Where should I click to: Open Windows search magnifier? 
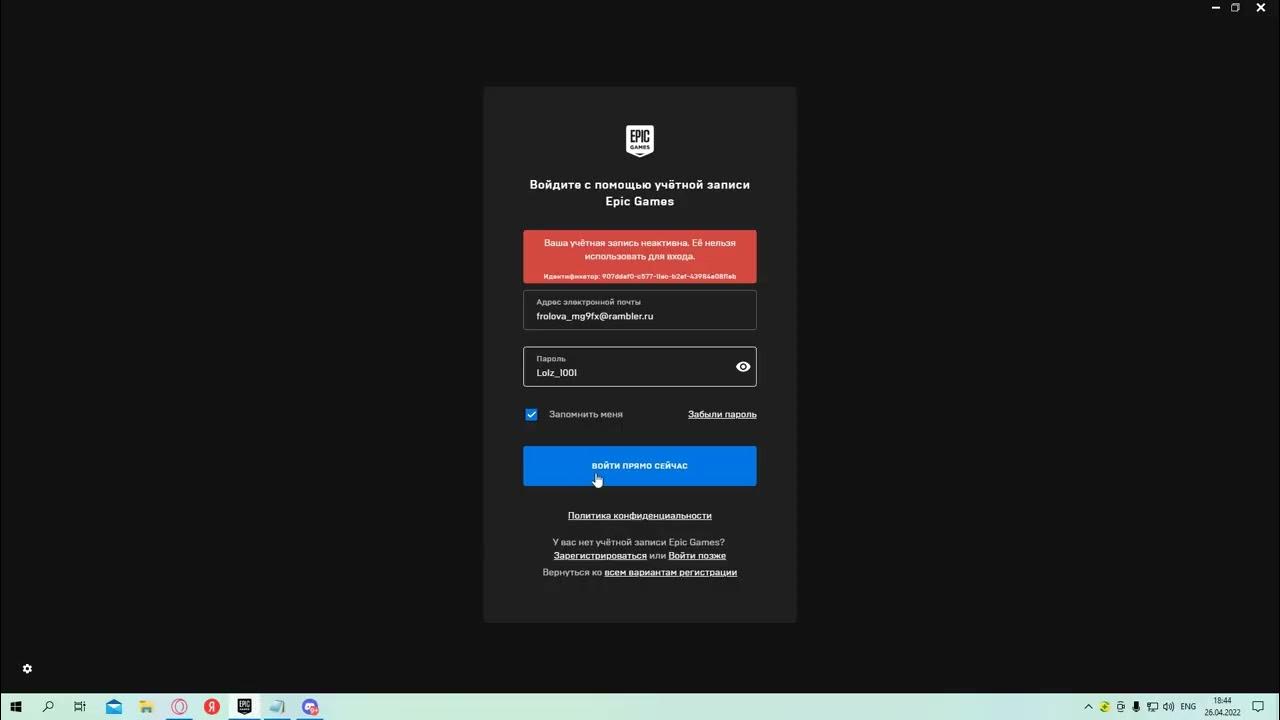tap(48, 707)
